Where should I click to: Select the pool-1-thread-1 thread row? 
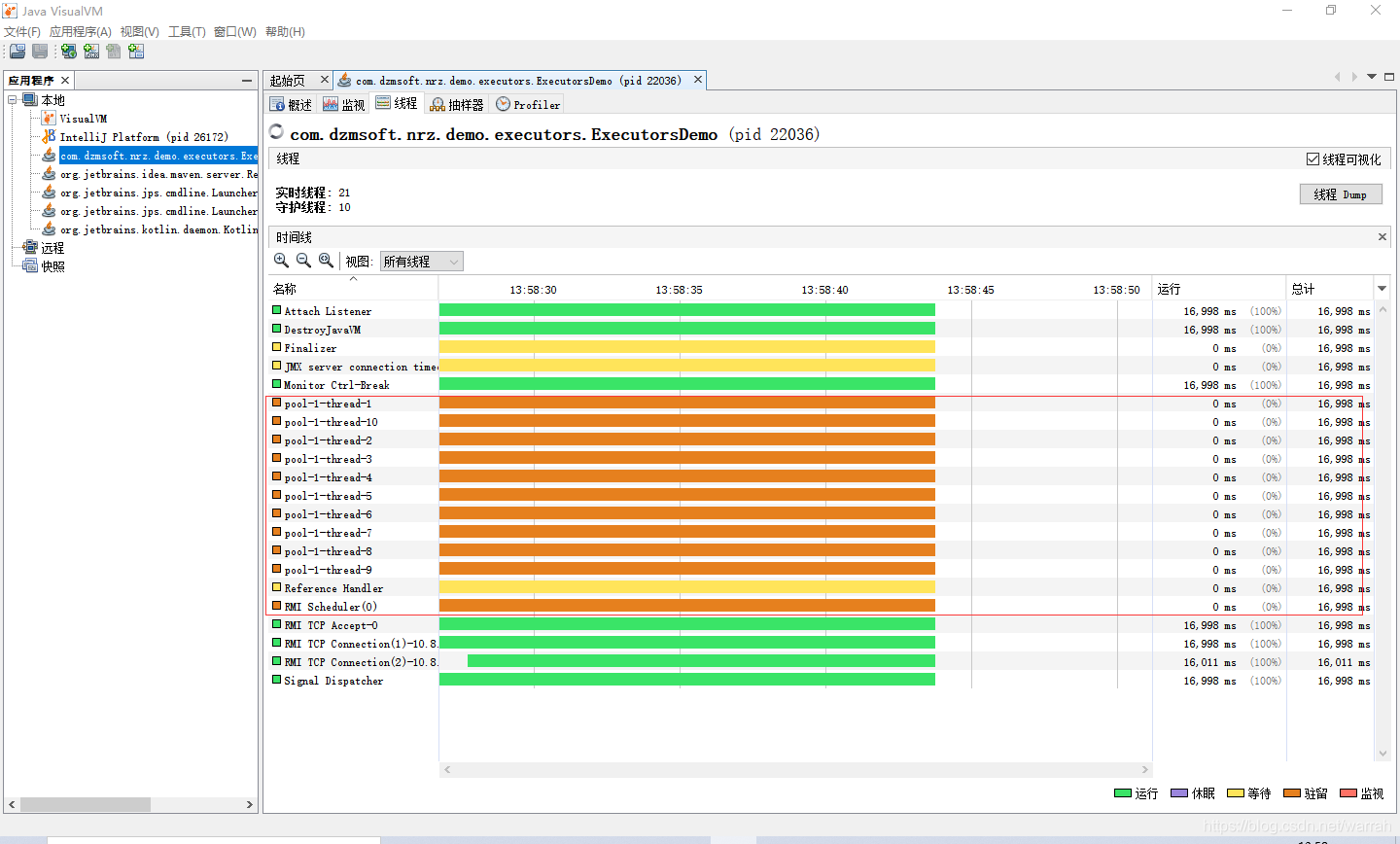821,404
